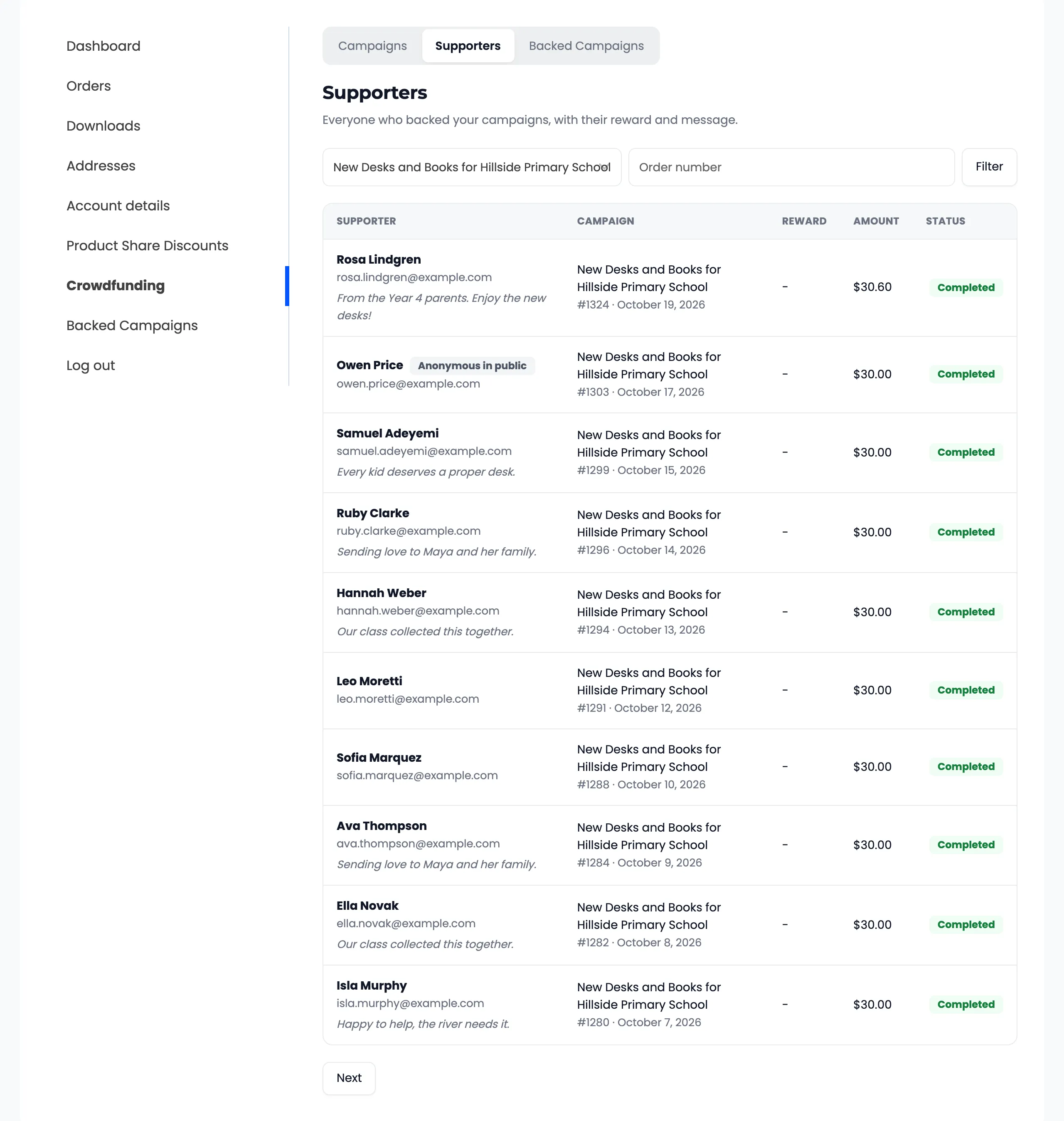Click supporter name Ella Novak
The height and width of the screenshot is (1121, 1064).
367,906
